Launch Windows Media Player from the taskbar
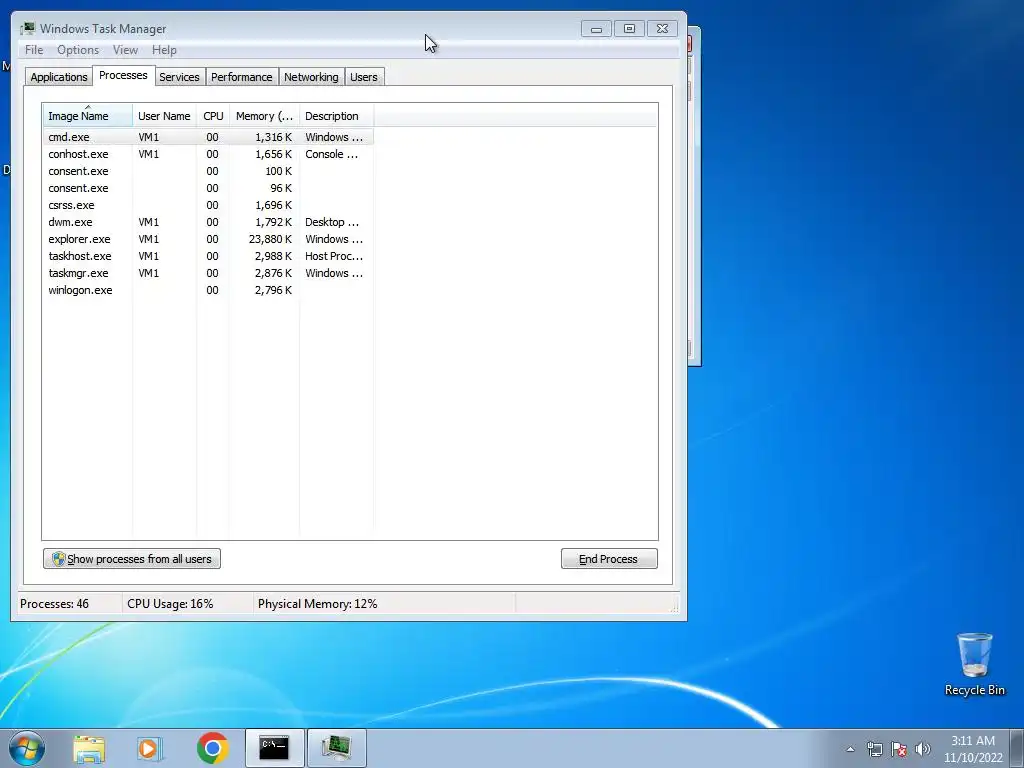The image size is (1024, 768). (150, 748)
